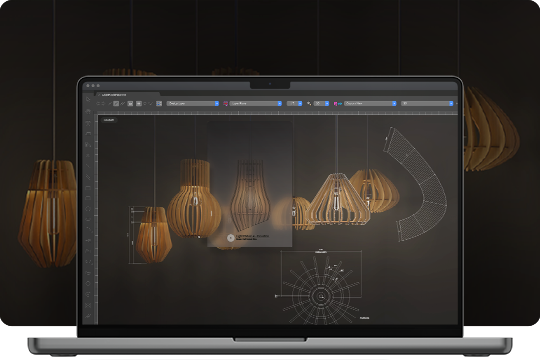
Task: Click the red layers icon between dropdowns
Action: (x=226, y=103)
